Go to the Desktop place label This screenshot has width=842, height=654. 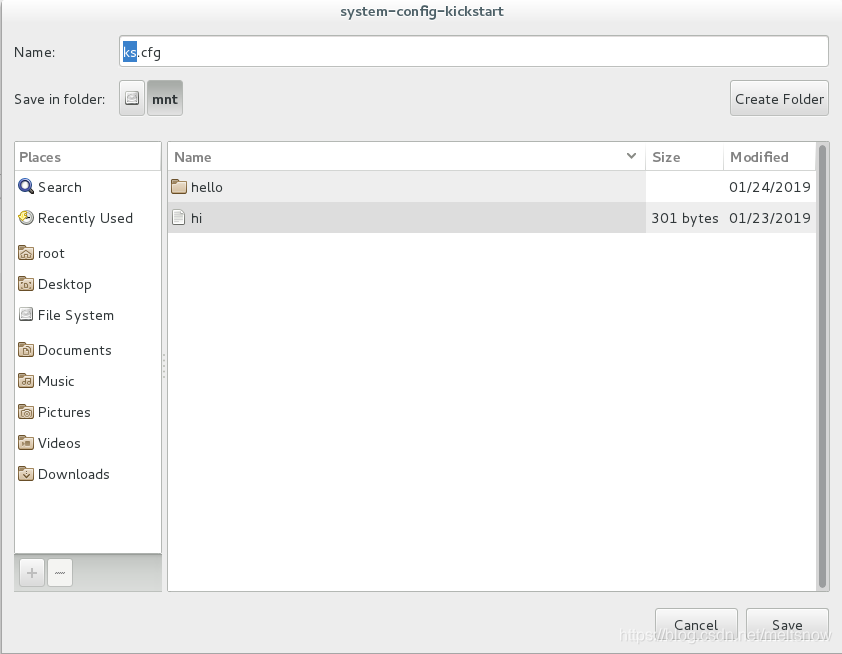tap(64, 284)
